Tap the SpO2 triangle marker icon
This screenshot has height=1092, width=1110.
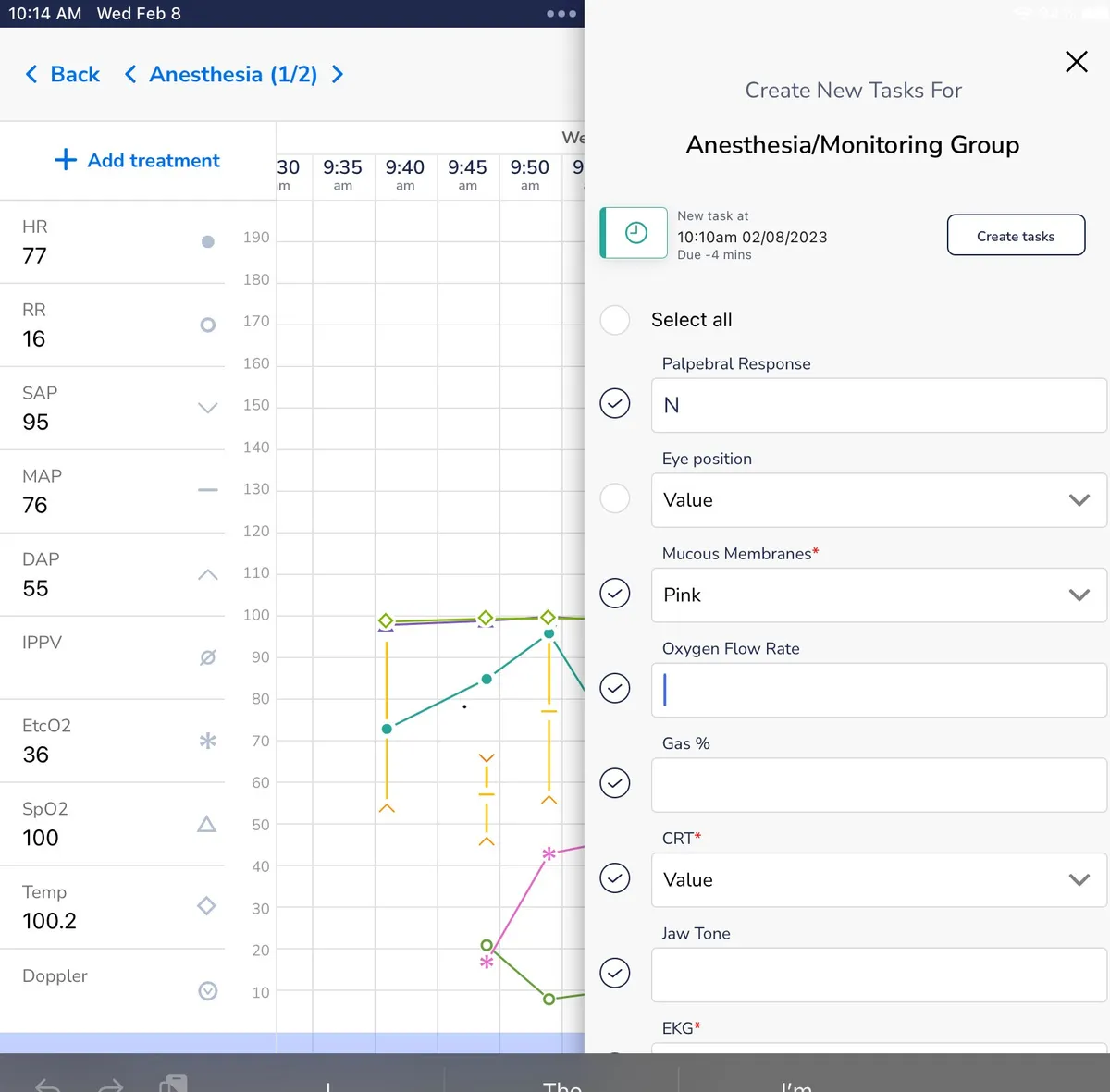207,824
